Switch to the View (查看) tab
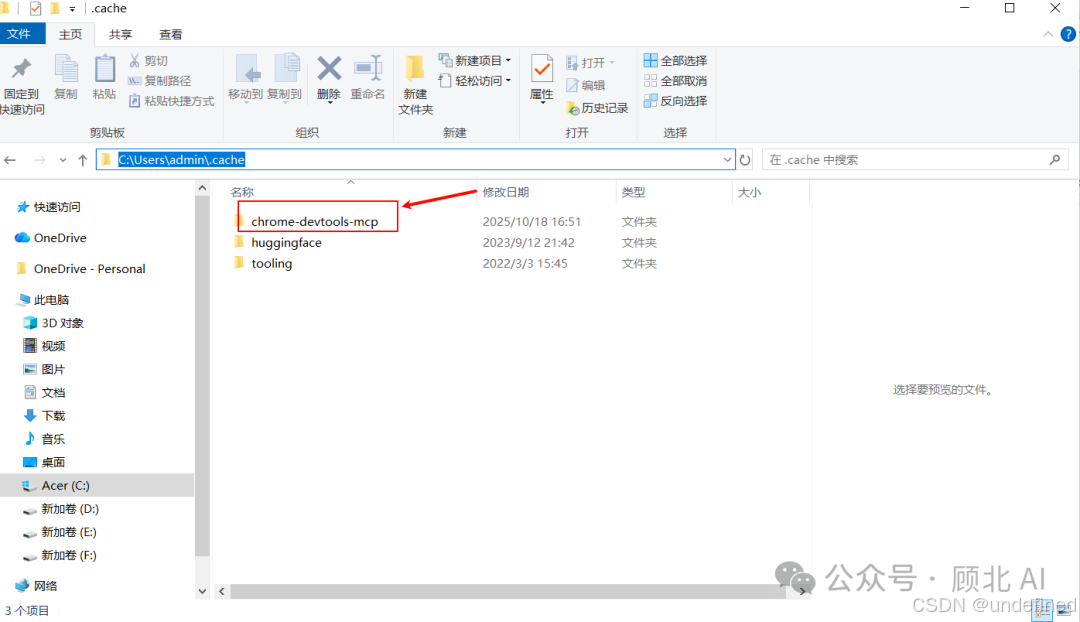The width and height of the screenshot is (1080, 622). [171, 34]
